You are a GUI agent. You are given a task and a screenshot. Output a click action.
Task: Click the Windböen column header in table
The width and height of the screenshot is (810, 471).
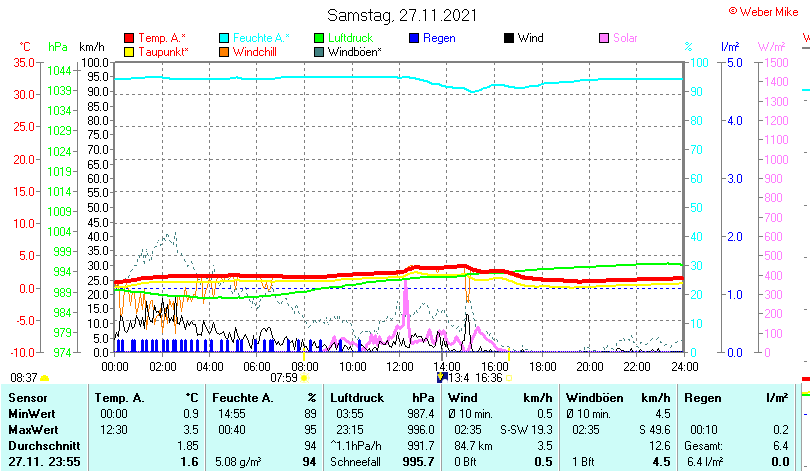click(x=591, y=398)
